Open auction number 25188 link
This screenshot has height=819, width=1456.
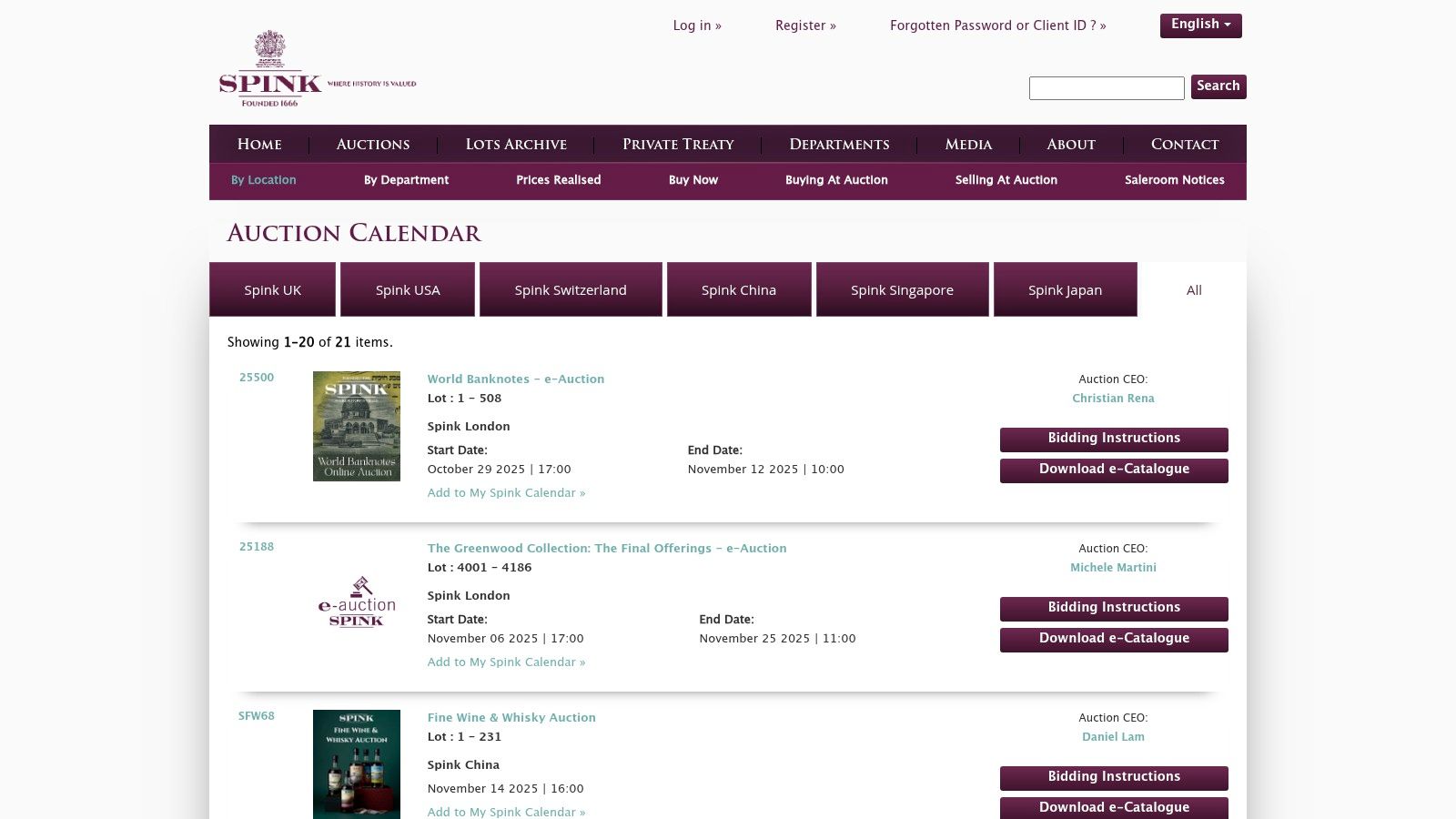(x=257, y=547)
